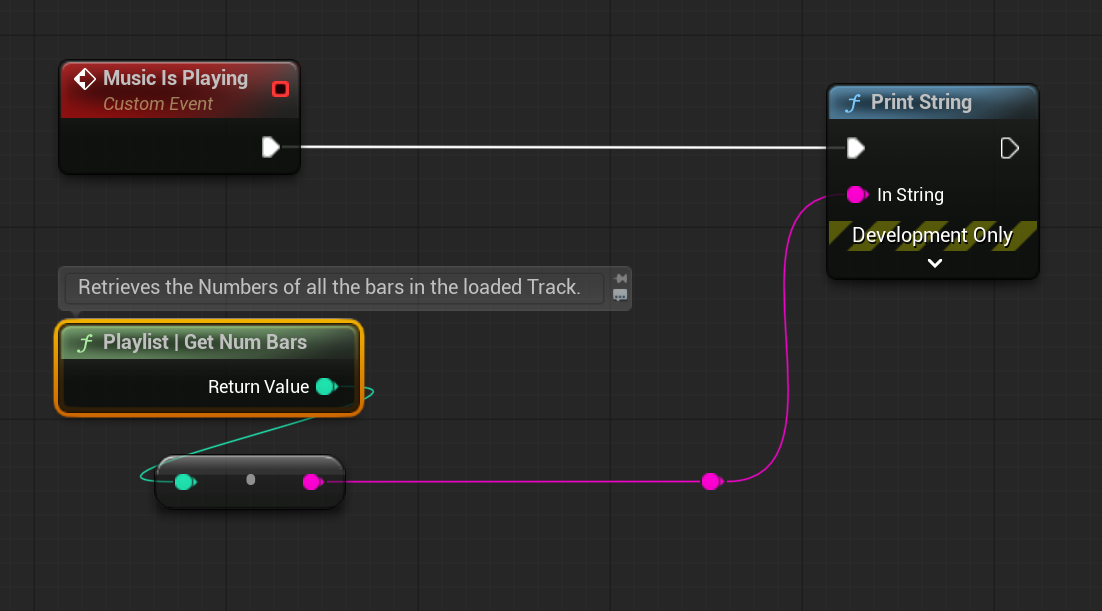The image size is (1102, 611).
Task: Click the Return Value output pin
Action: point(325,387)
